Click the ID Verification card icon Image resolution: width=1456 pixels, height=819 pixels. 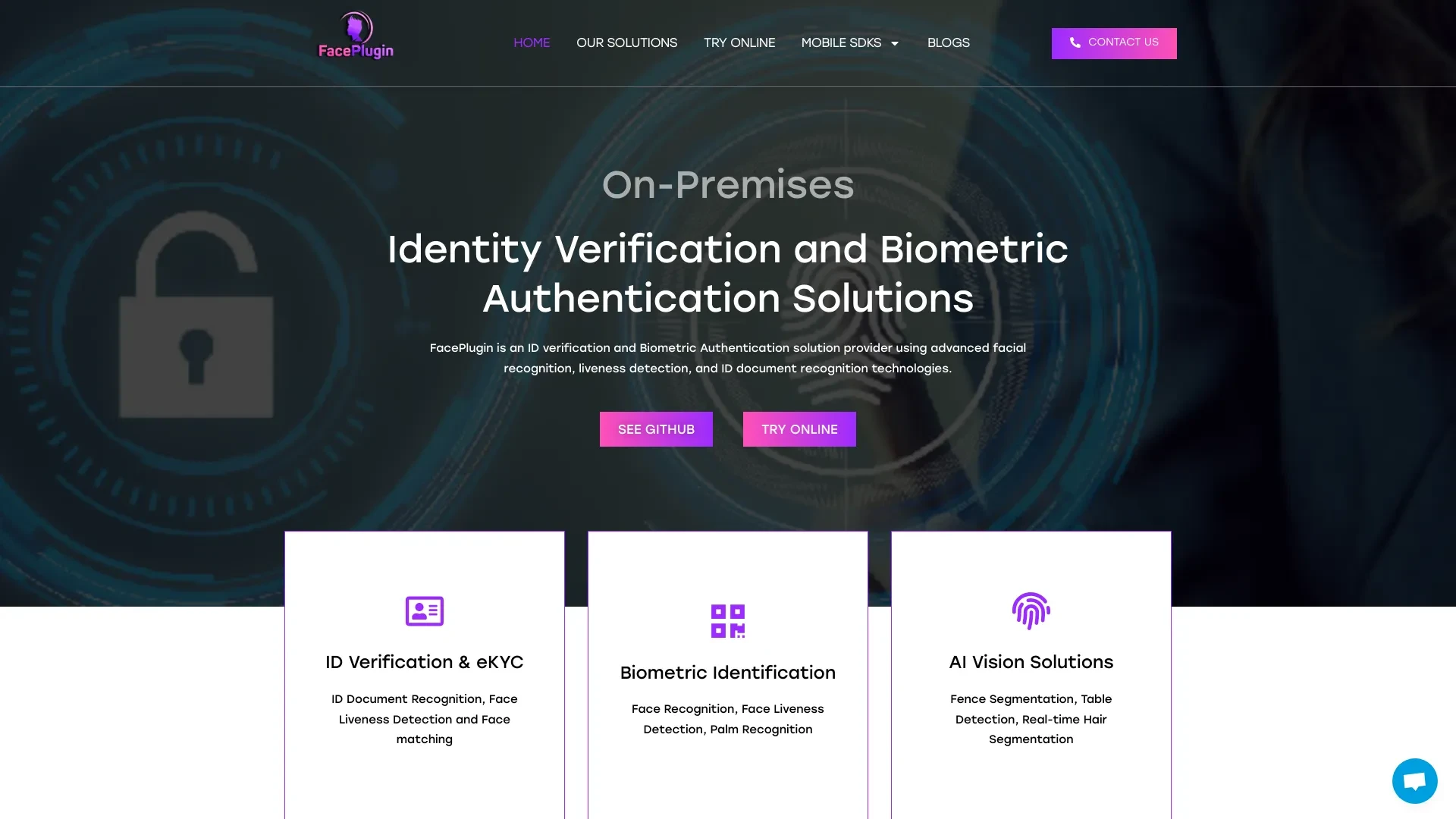click(x=424, y=610)
